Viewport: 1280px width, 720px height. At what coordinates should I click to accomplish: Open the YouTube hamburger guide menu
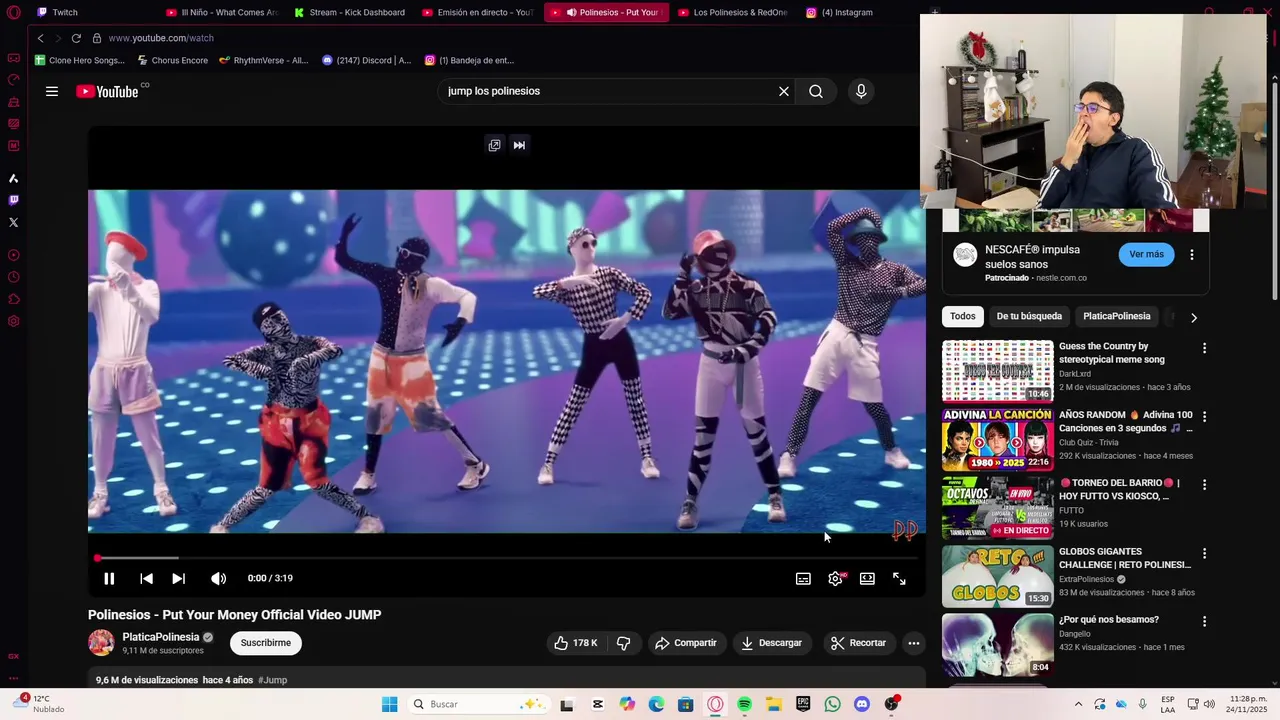52,91
